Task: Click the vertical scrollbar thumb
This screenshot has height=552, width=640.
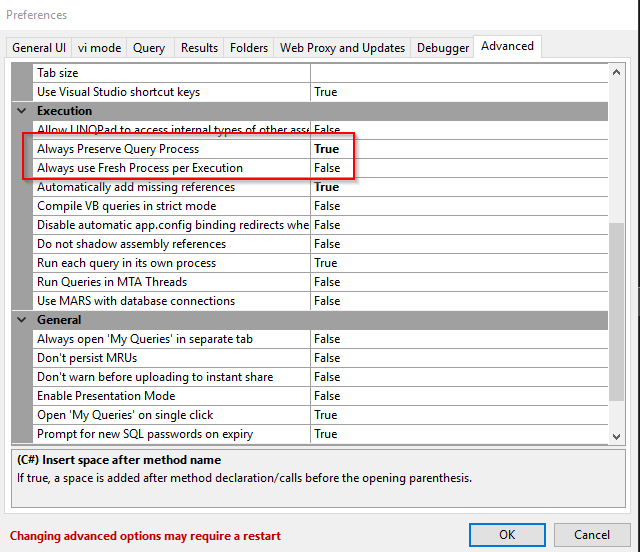Action: point(616,330)
